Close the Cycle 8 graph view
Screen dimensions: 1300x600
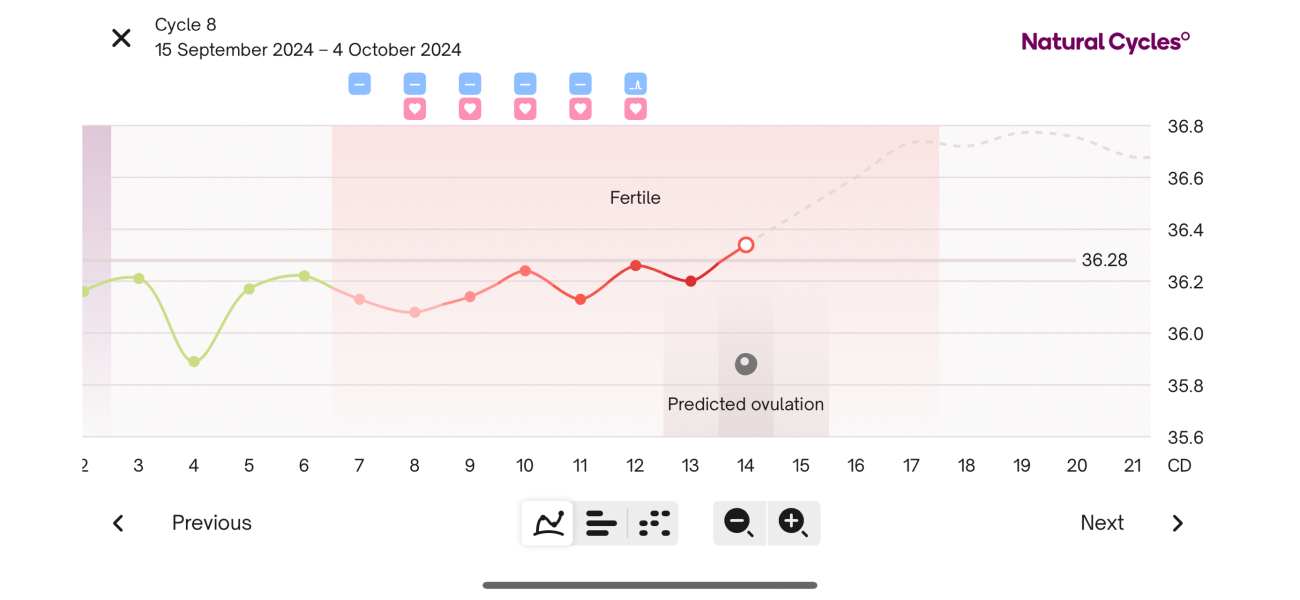click(x=121, y=38)
